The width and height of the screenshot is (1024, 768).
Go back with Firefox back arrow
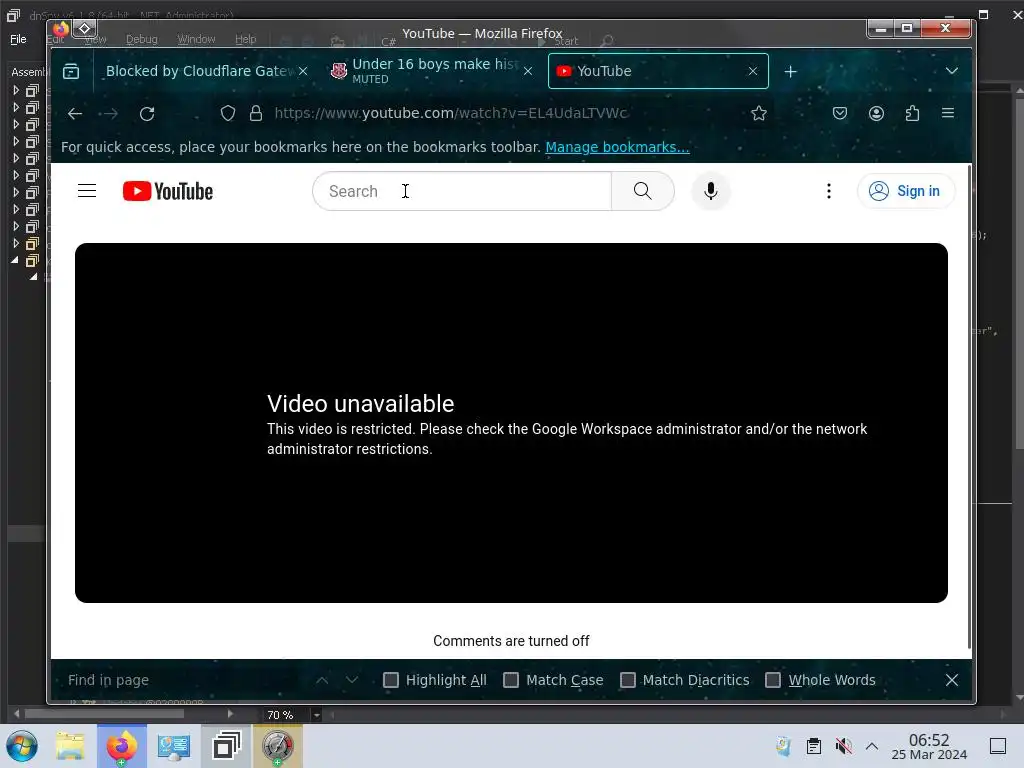[x=75, y=114]
